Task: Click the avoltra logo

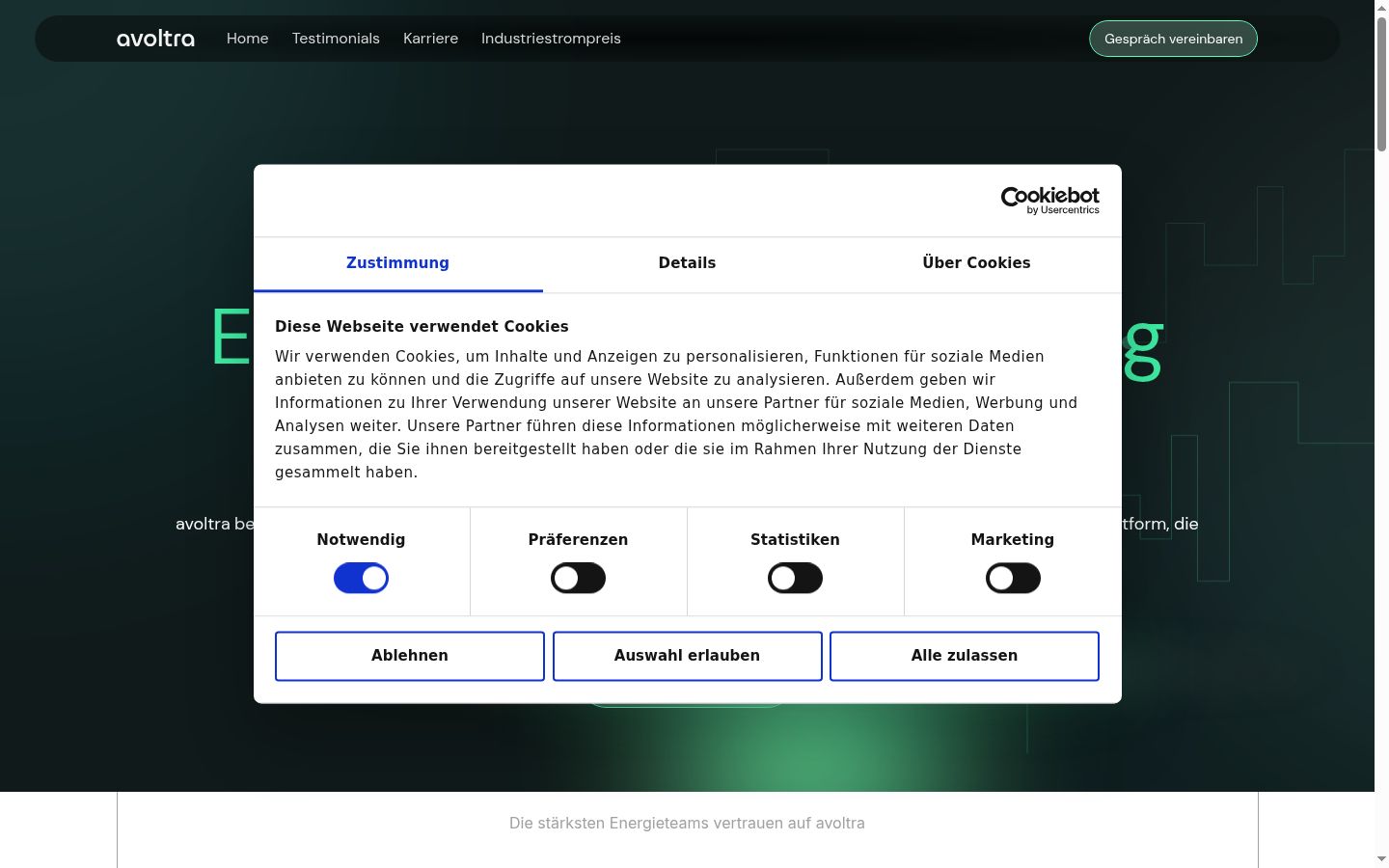Action: (155, 39)
